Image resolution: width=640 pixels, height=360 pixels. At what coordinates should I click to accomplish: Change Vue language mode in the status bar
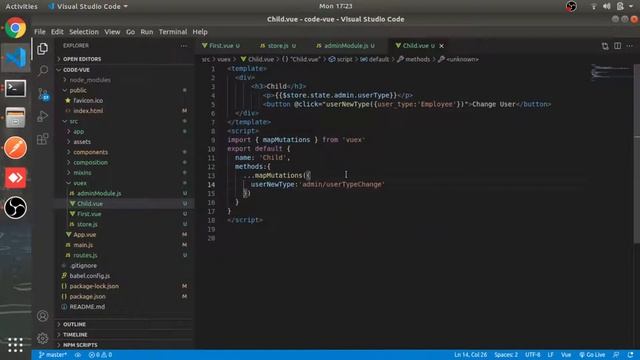click(566, 355)
